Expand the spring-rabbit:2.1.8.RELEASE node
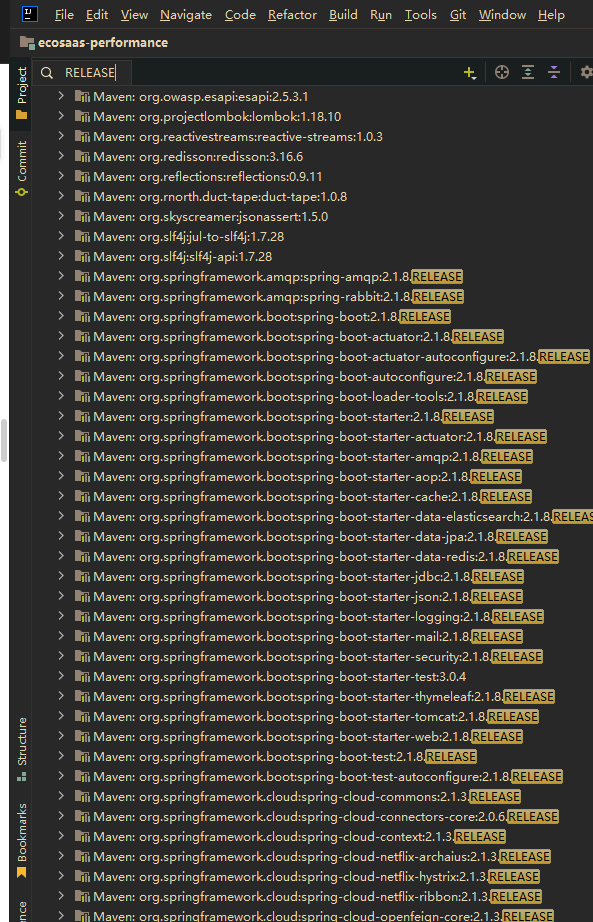593x922 pixels. pos(61,296)
